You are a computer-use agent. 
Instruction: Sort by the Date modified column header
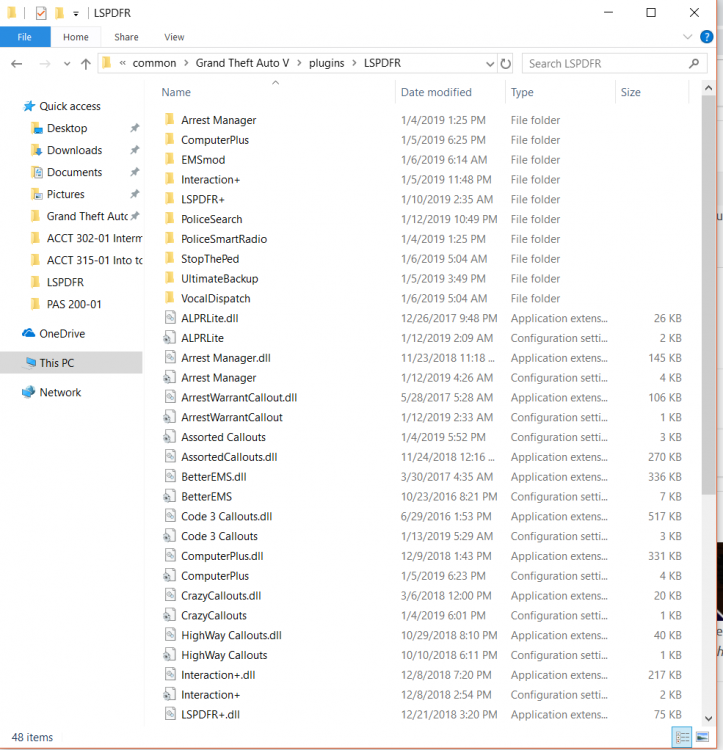pyautogui.click(x=436, y=92)
